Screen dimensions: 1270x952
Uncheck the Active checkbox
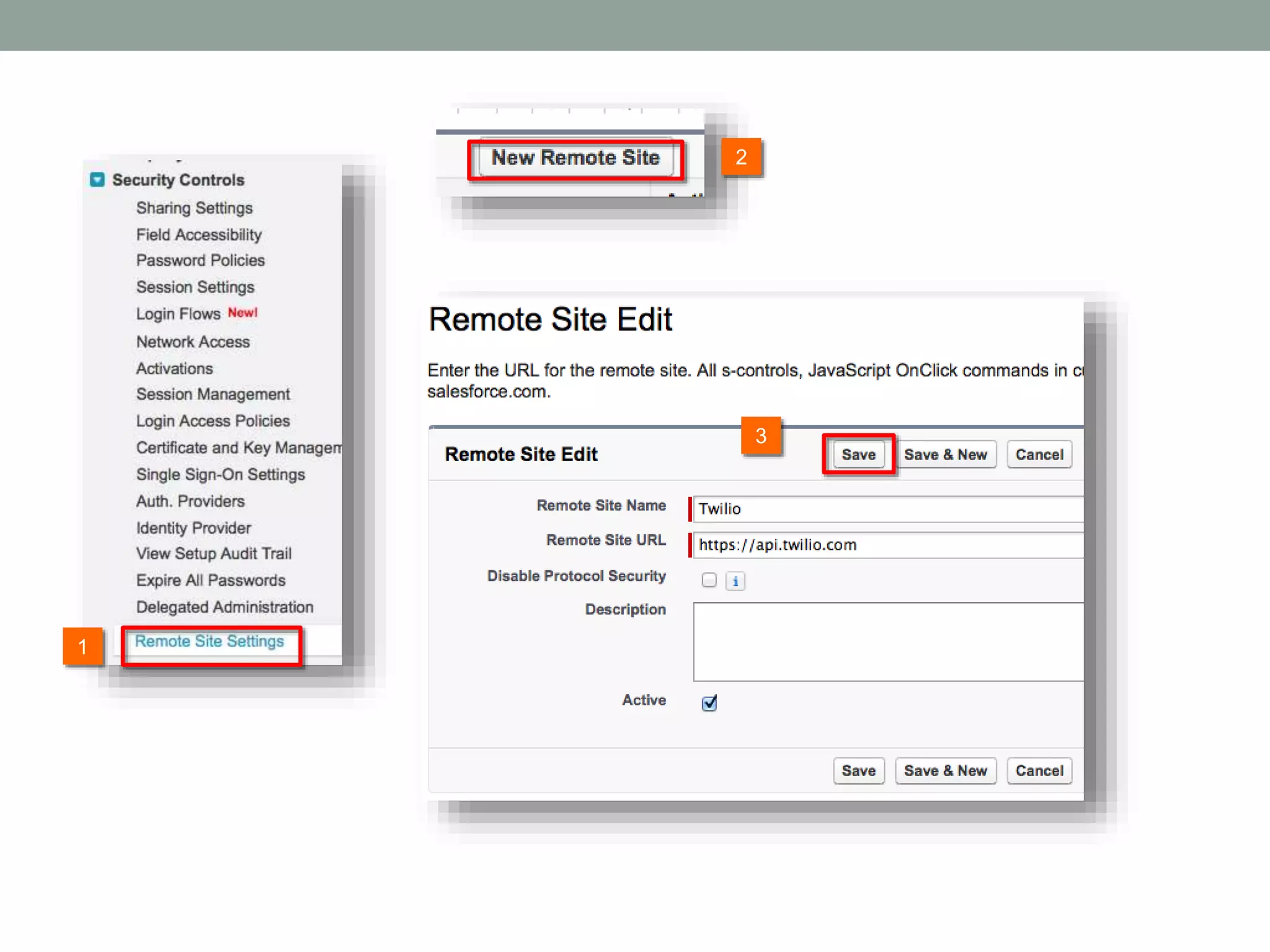709,702
